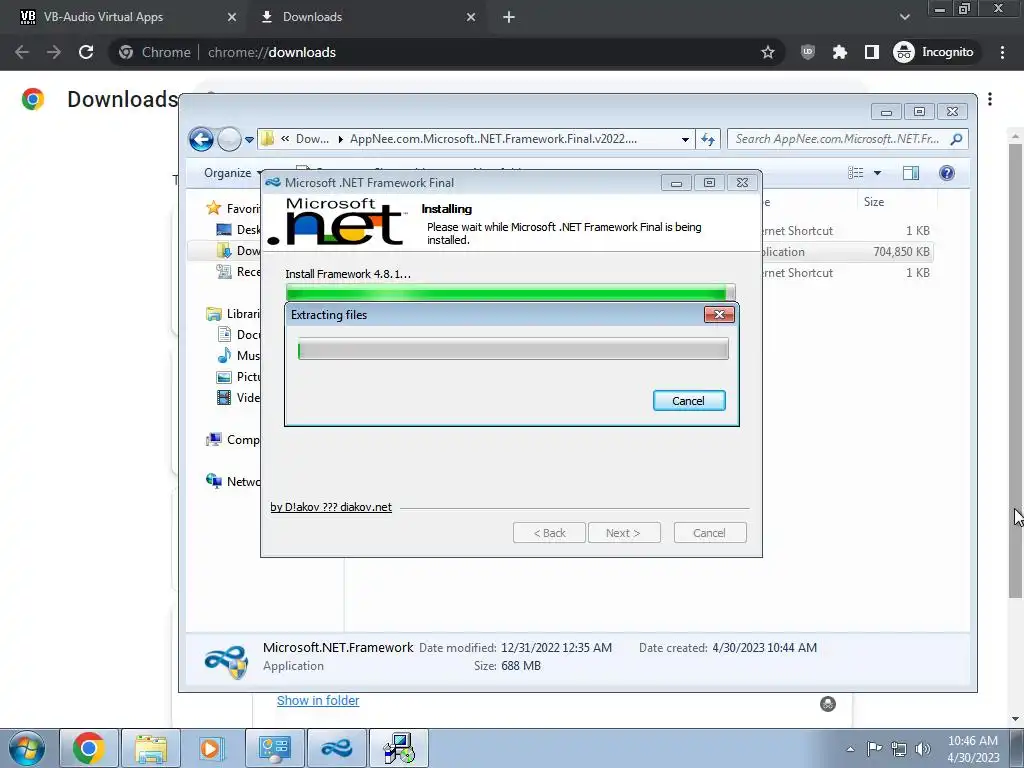Select Libraries in the navigation pane

[234, 313]
